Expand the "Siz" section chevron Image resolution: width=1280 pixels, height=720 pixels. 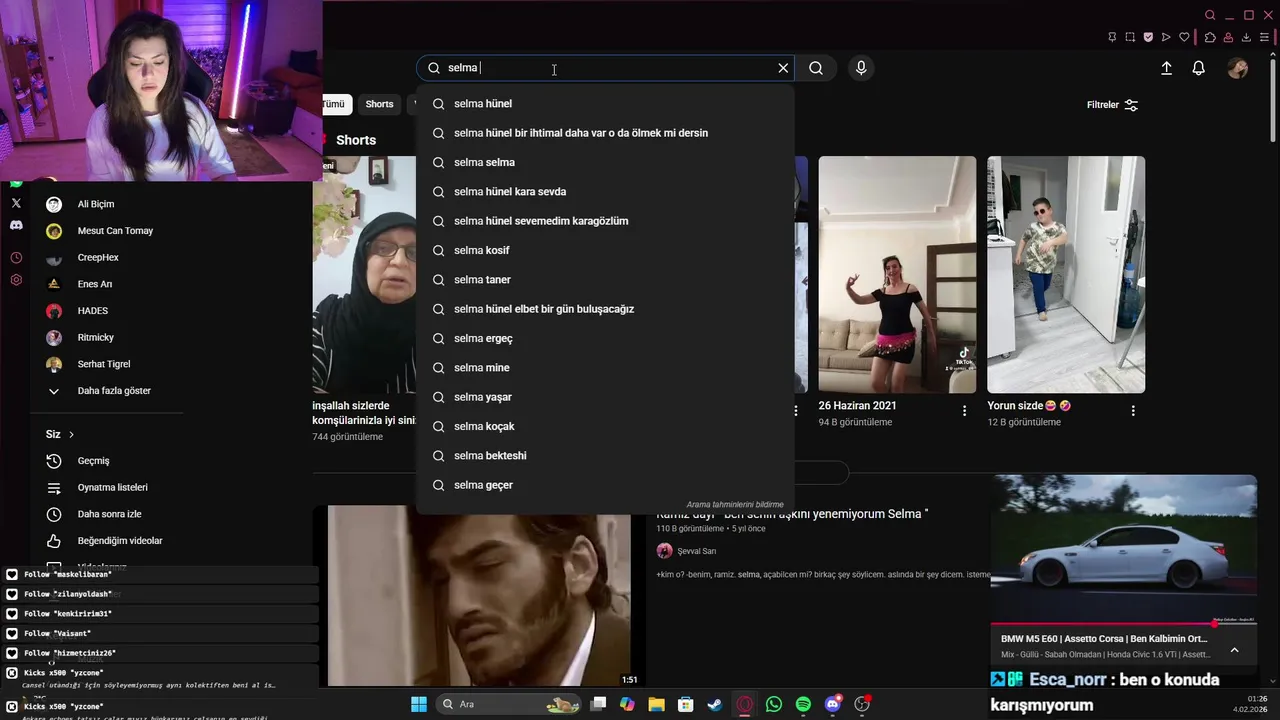tap(72, 434)
